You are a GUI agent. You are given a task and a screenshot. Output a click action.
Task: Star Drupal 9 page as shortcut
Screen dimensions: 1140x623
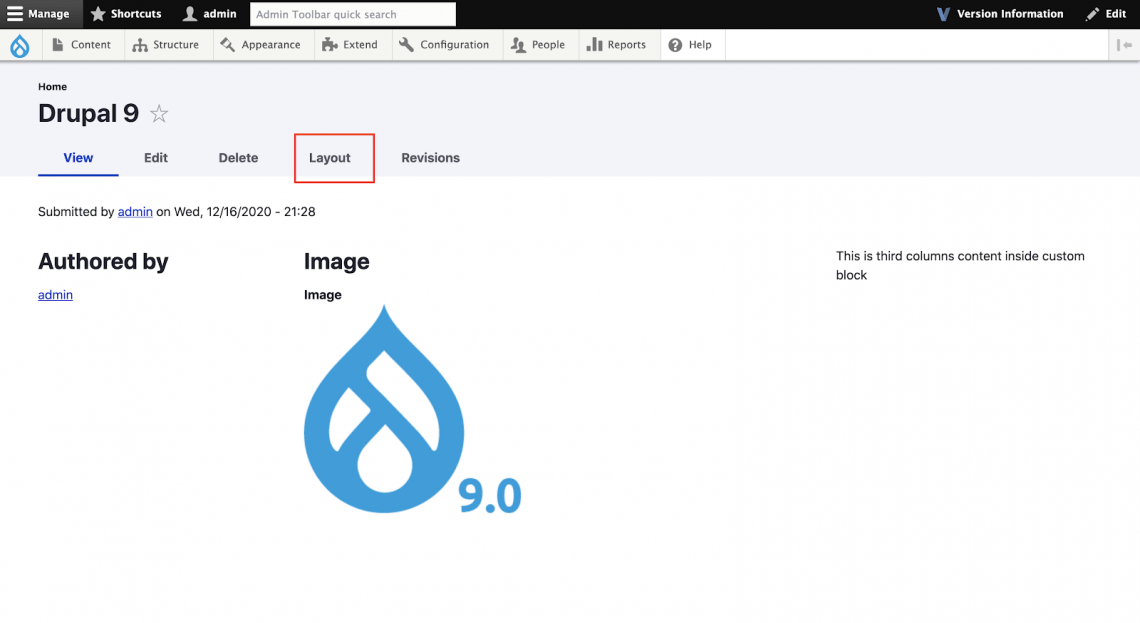click(x=159, y=114)
